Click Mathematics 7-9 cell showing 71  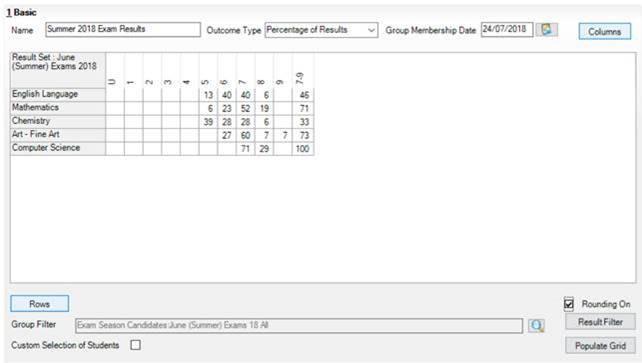point(303,108)
